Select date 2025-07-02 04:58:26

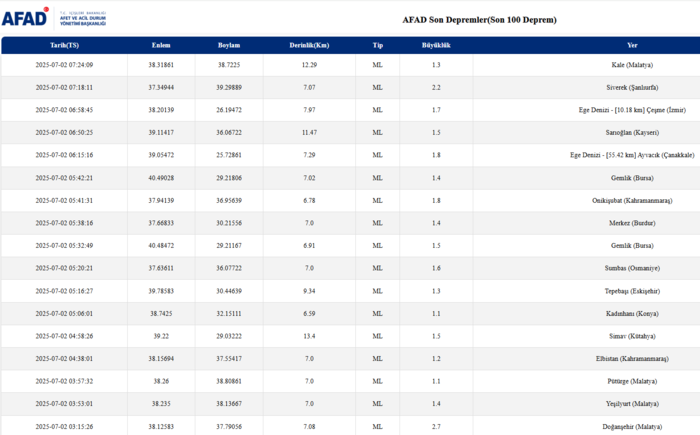pyautogui.click(x=64, y=336)
